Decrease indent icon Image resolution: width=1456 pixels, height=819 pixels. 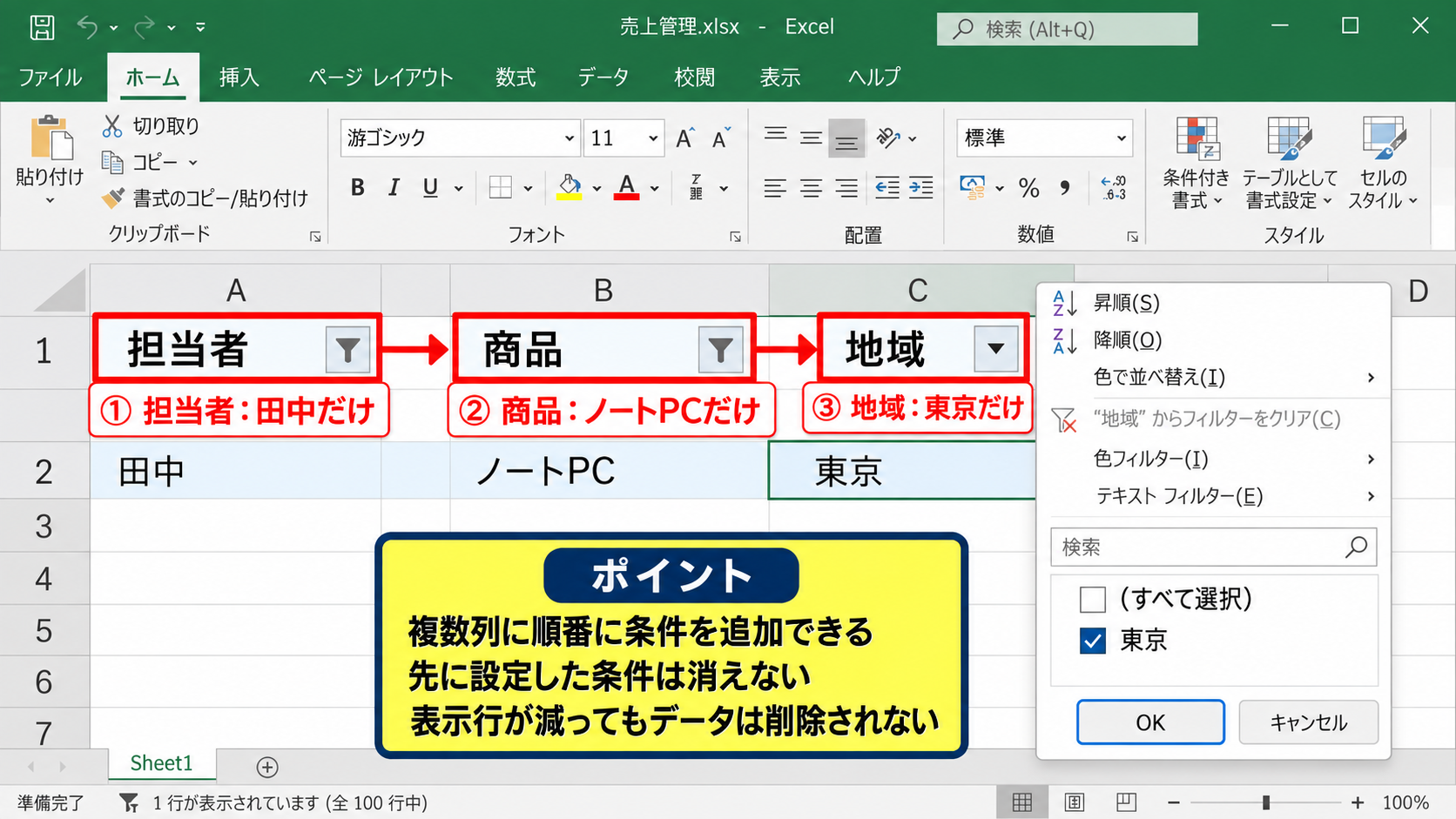[x=887, y=187]
